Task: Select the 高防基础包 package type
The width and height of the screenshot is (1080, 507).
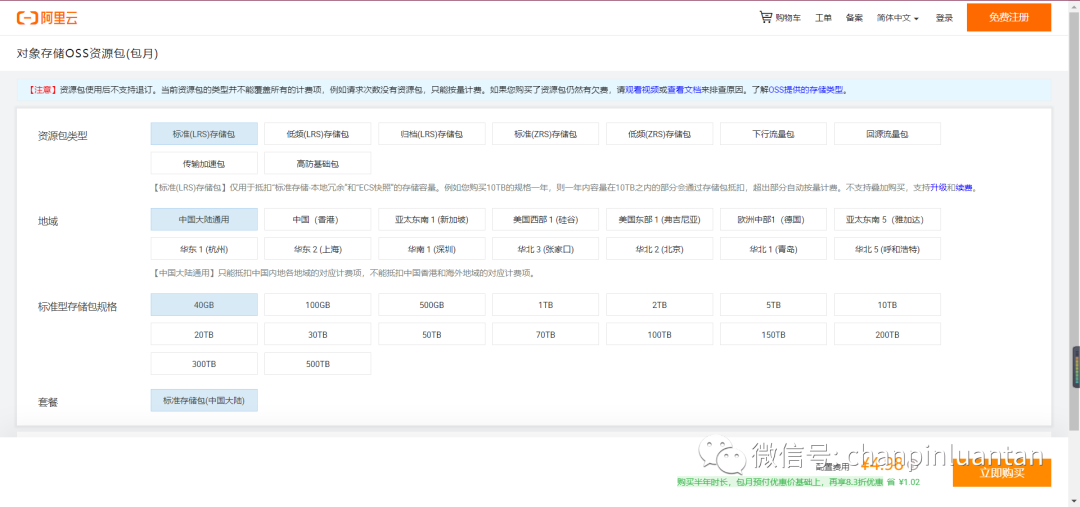Action: click(318, 163)
